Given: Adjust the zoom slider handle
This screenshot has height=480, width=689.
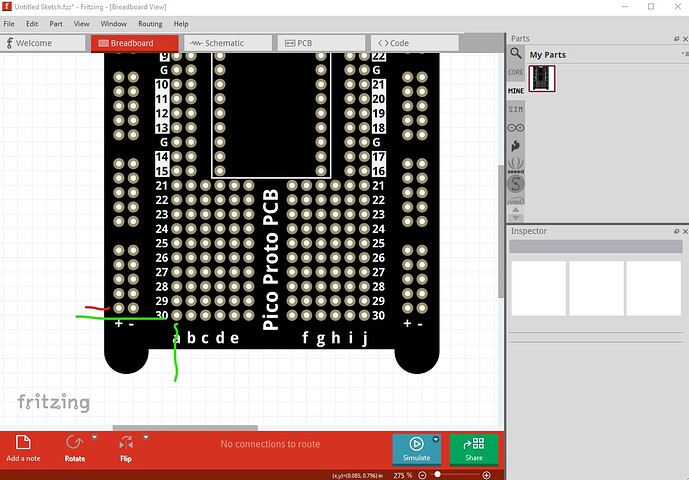Looking at the screenshot, I should [437, 475].
